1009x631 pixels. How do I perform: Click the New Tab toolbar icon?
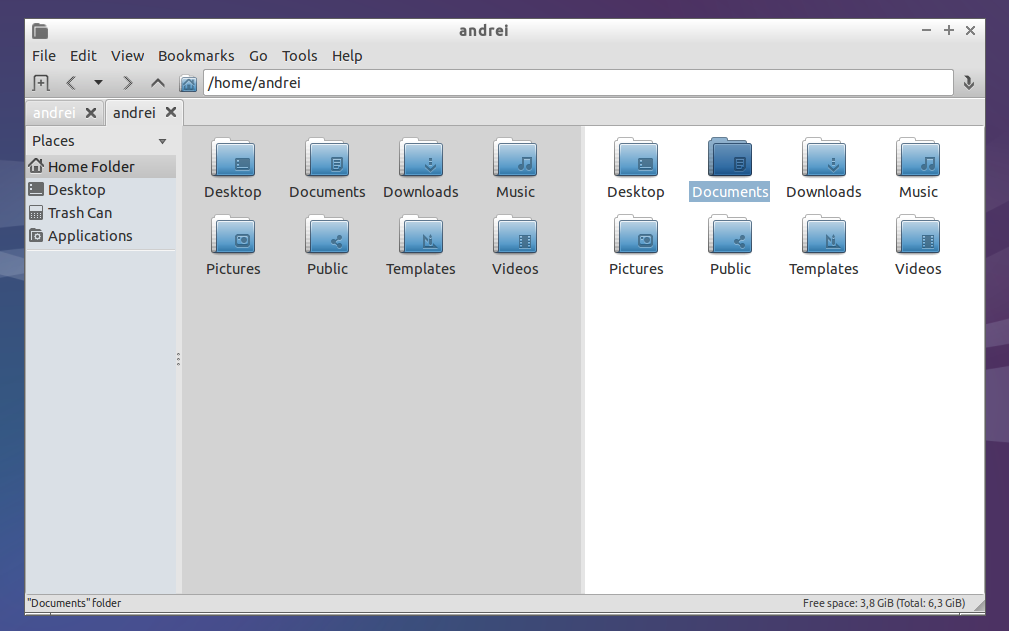pos(41,83)
